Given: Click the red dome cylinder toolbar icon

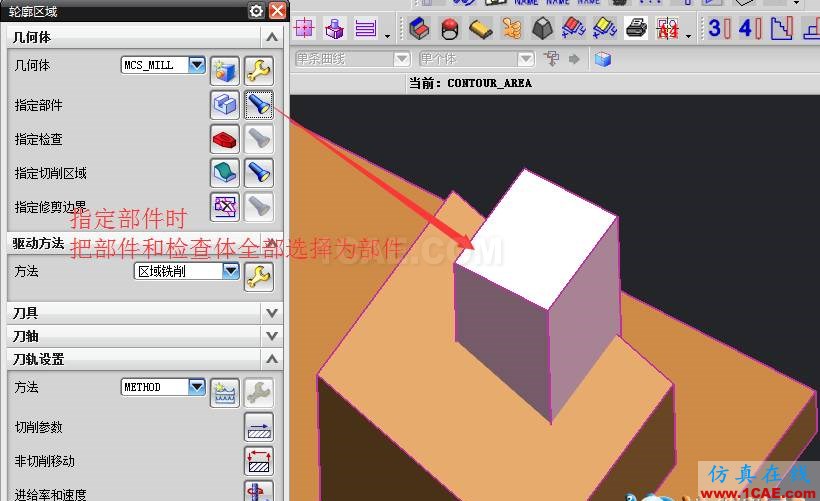Looking at the screenshot, I should pos(450,29).
